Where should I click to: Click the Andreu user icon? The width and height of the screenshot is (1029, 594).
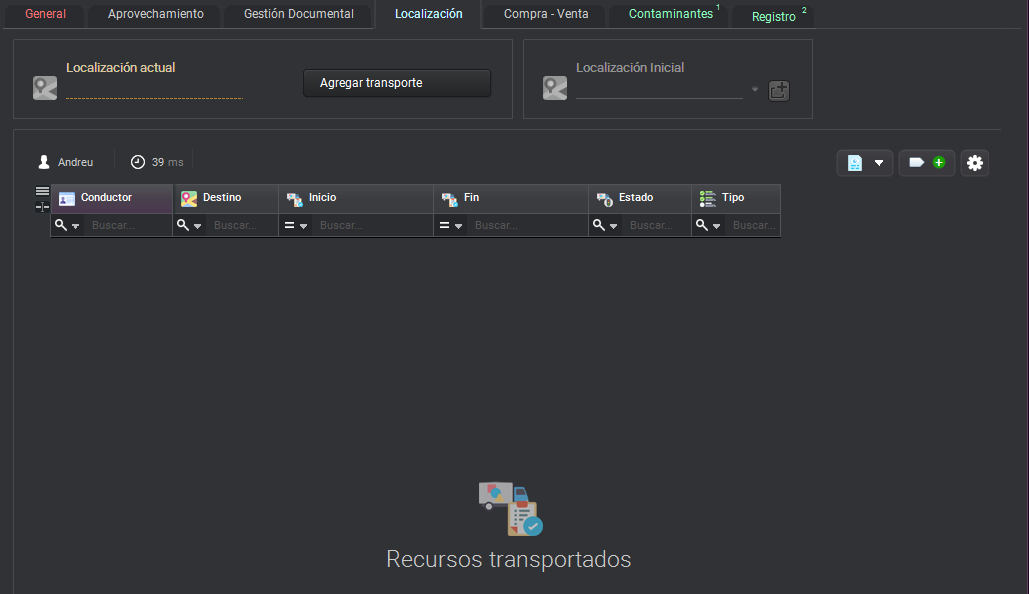(42, 161)
